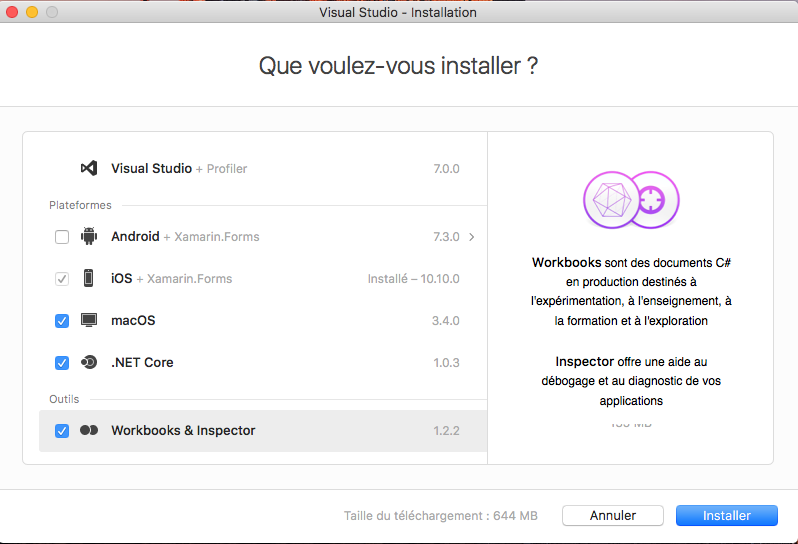The image size is (798, 544).
Task: Select the Android + Xamarin.Forms label
Action: [185, 237]
